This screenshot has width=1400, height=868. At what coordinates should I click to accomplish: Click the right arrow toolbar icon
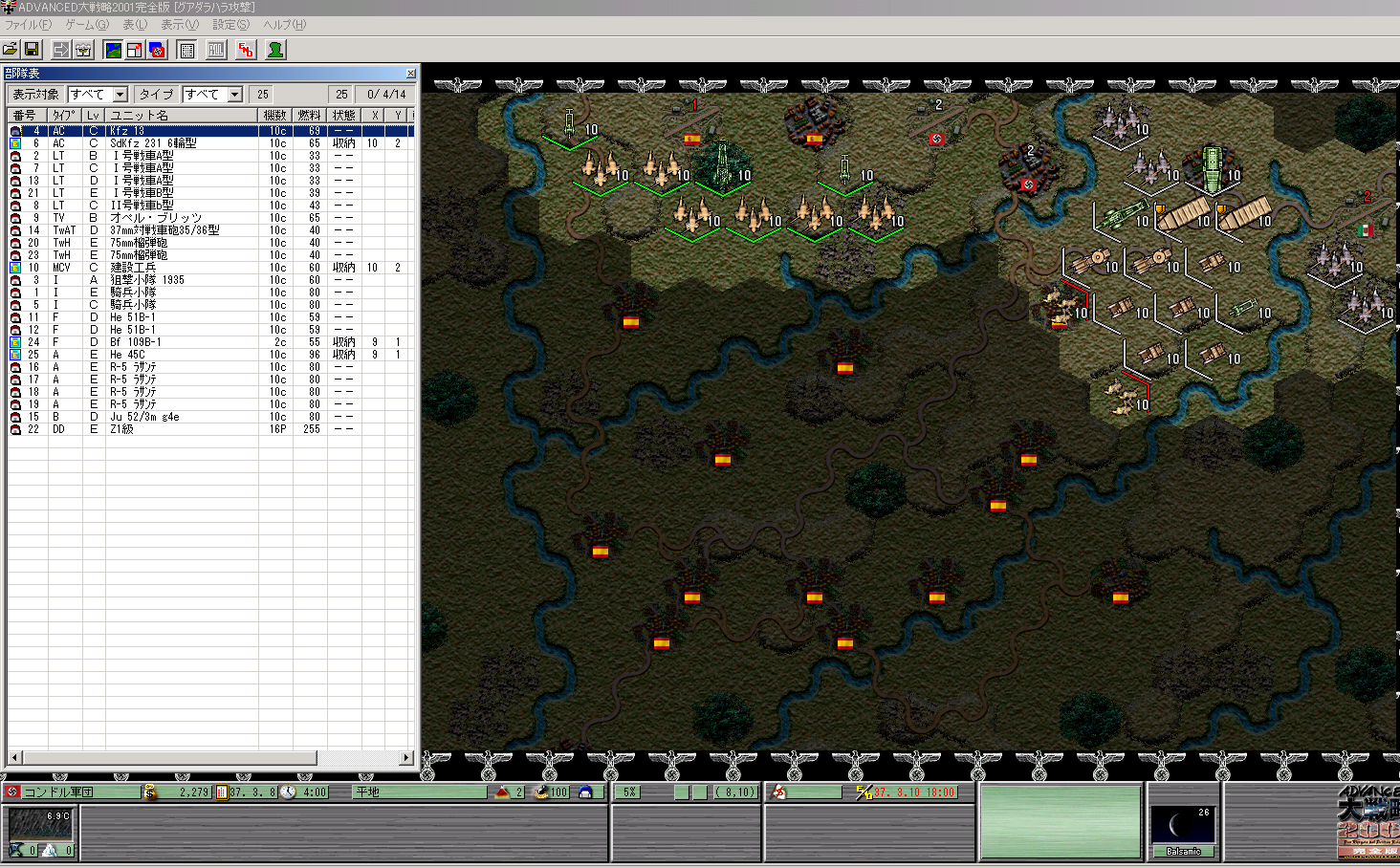[x=61, y=50]
